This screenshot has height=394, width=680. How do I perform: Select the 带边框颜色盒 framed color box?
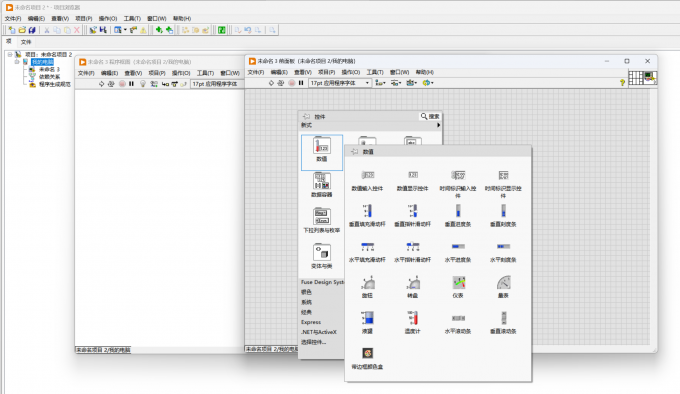(368, 353)
